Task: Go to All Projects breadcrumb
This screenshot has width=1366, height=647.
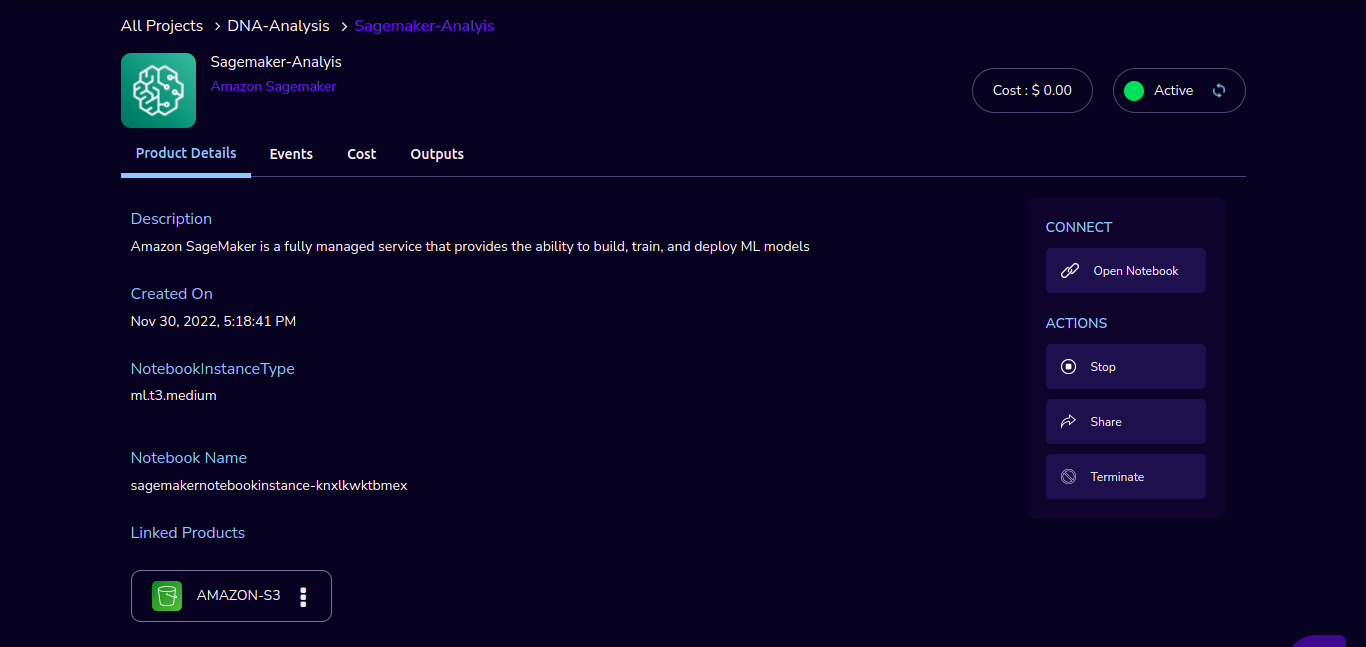Action: click(x=162, y=26)
